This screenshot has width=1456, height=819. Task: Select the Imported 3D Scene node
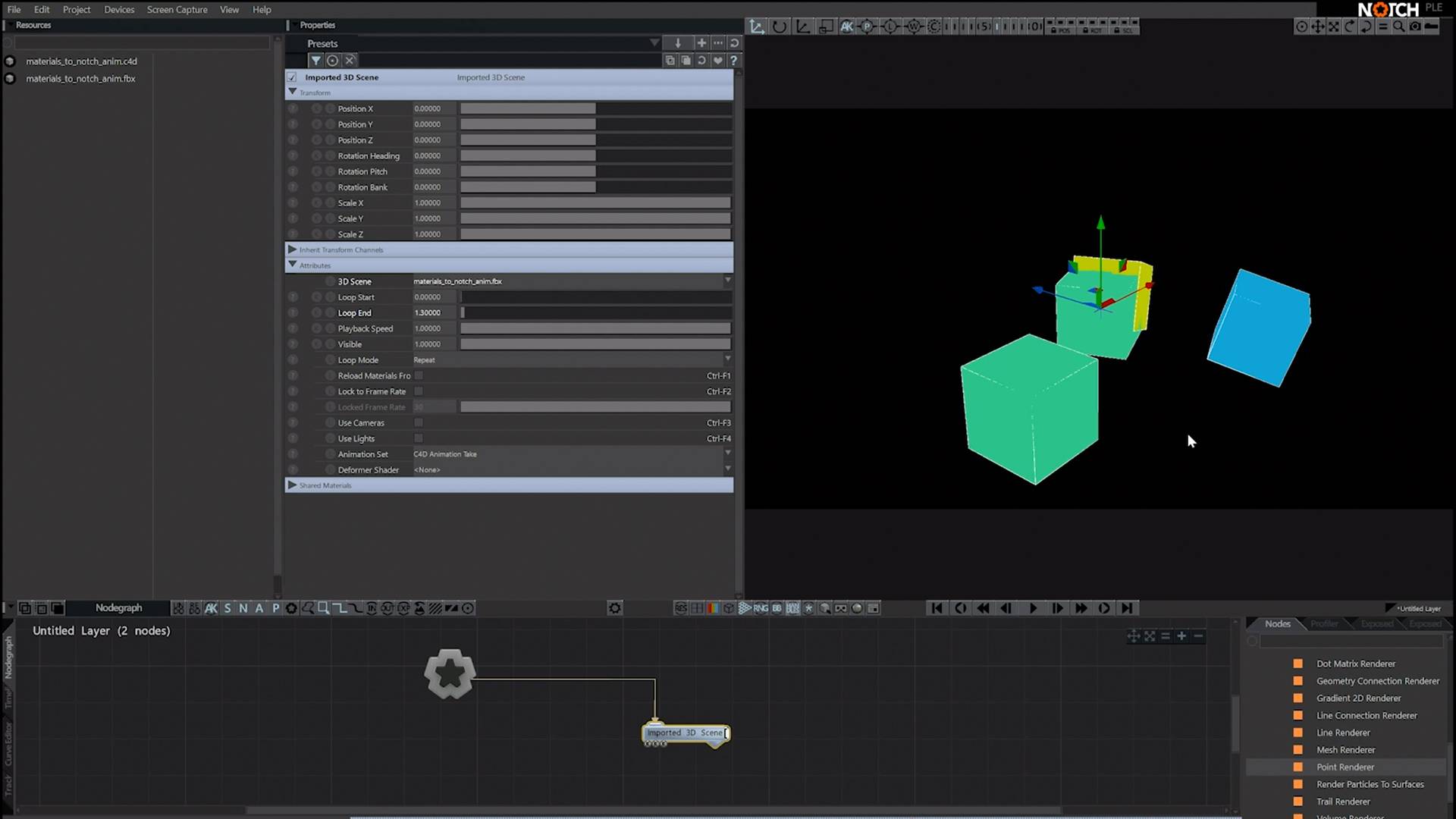click(686, 733)
